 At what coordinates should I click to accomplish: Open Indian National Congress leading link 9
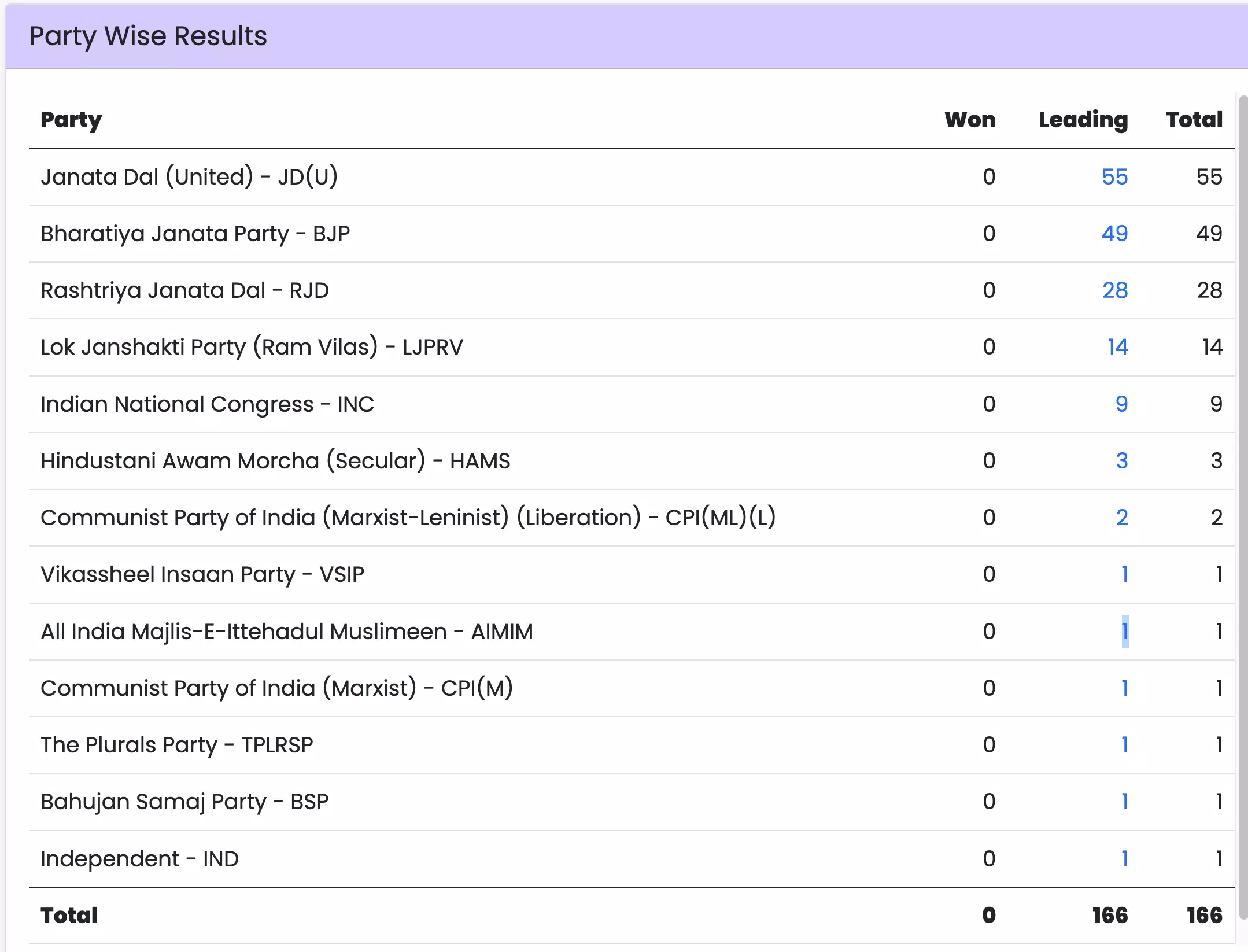point(1121,404)
